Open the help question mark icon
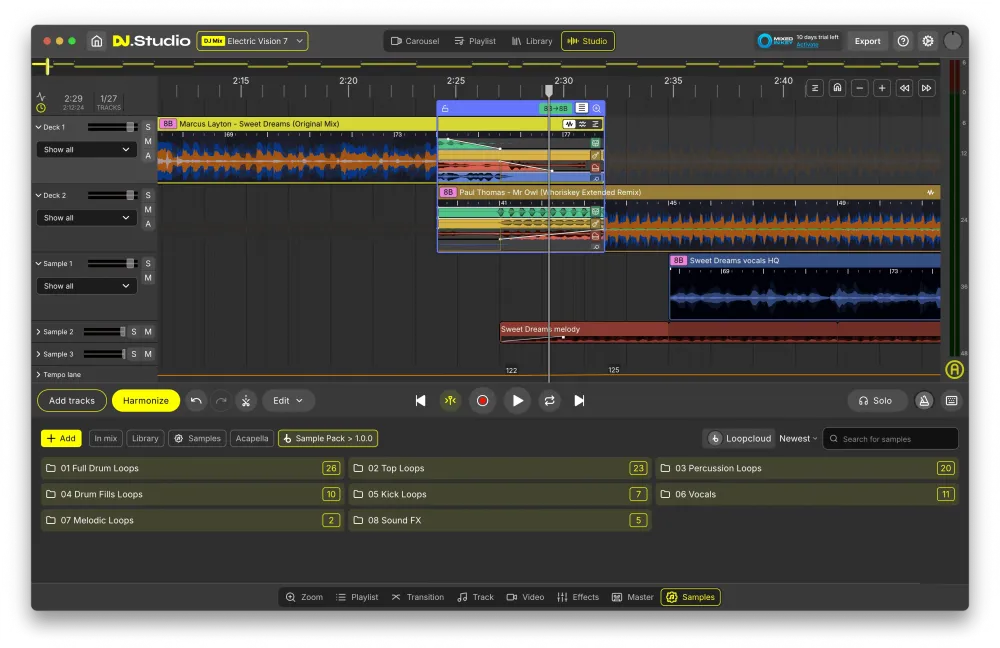The width and height of the screenshot is (1000, 648). point(903,41)
